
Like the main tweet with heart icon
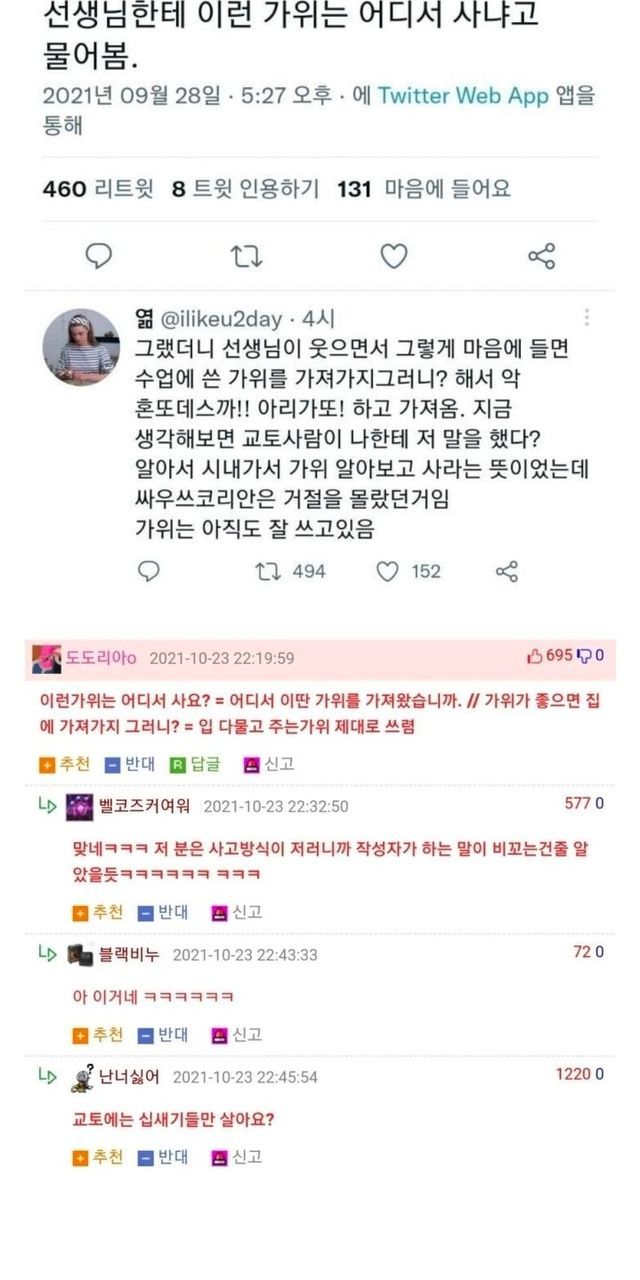coord(394,256)
